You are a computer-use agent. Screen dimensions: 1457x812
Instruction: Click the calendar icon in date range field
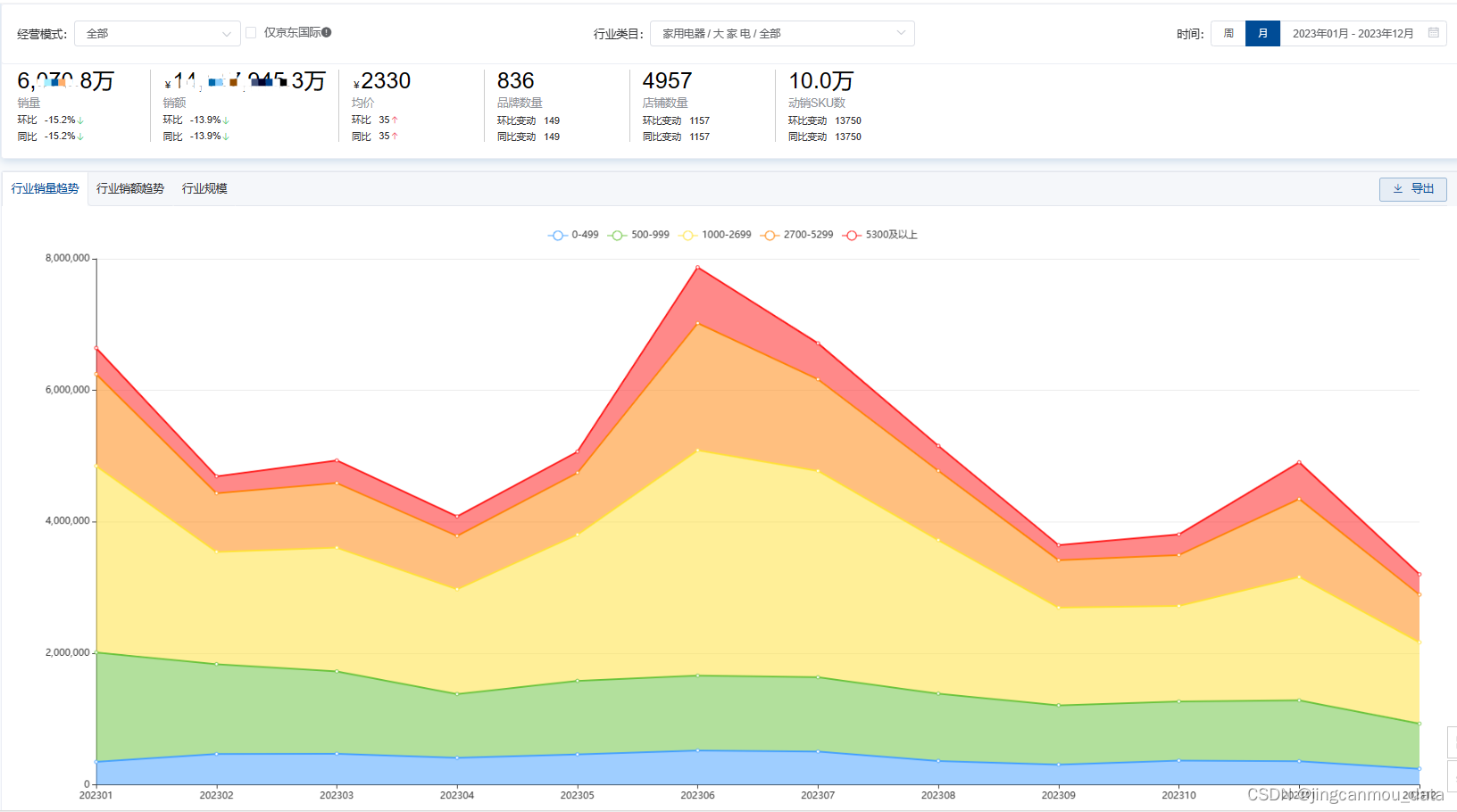(x=1434, y=33)
